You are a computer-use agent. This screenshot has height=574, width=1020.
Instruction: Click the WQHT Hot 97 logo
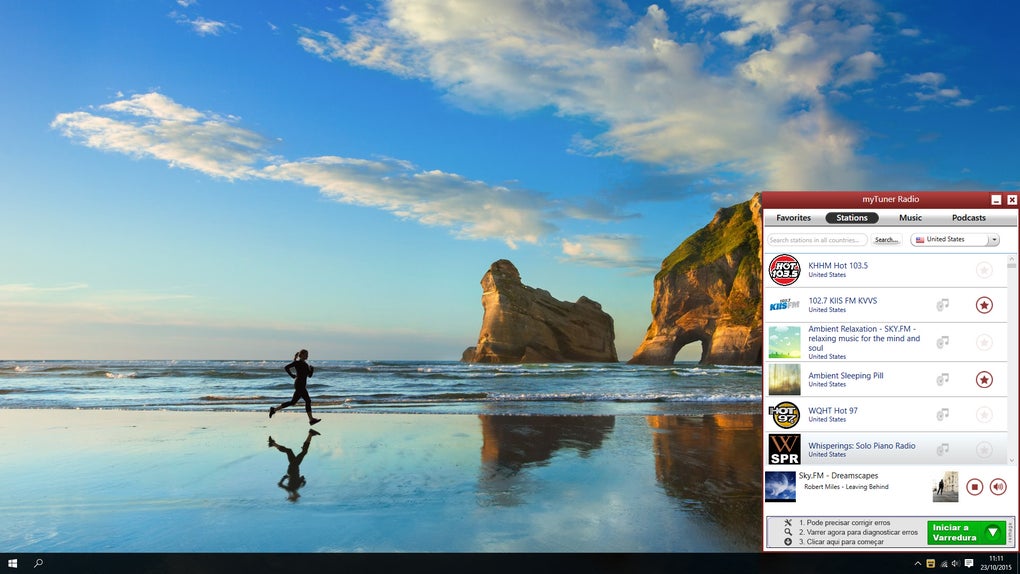[785, 415]
